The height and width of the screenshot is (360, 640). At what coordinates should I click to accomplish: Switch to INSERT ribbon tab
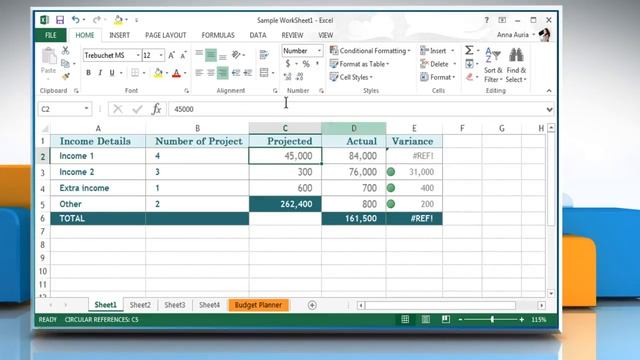[119, 36]
